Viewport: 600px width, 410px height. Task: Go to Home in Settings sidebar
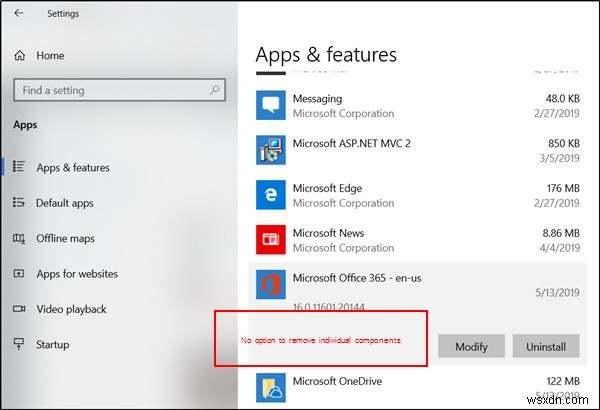pyautogui.click(x=50, y=55)
